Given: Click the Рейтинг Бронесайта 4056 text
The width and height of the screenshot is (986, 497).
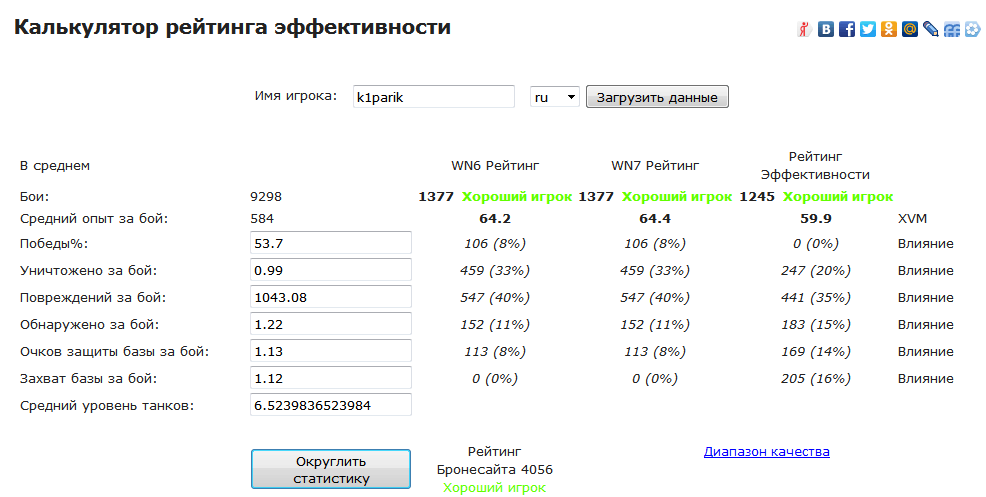Looking at the screenshot, I should coord(495,461).
